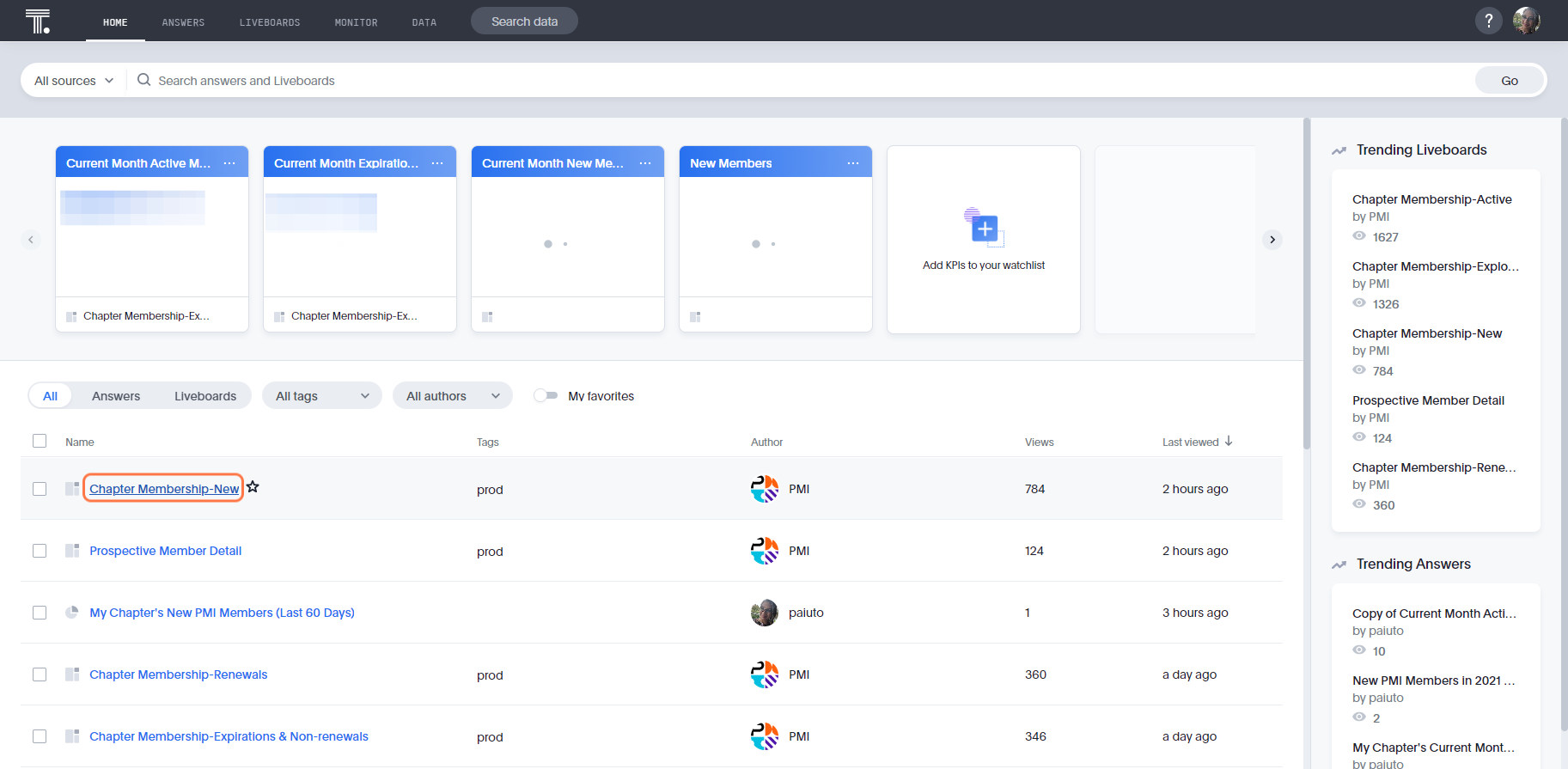Open the user profile avatar
The width and height of the screenshot is (1568, 769).
pos(1527,21)
